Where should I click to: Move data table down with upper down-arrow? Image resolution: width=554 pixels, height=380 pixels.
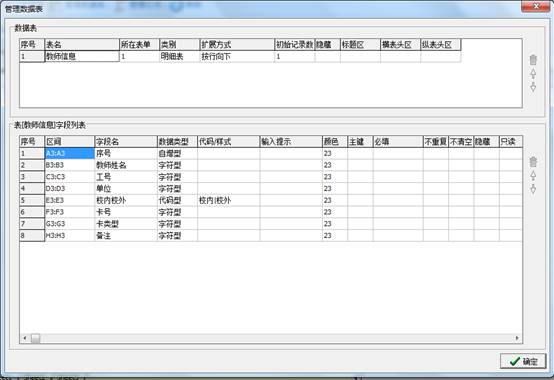(x=533, y=87)
